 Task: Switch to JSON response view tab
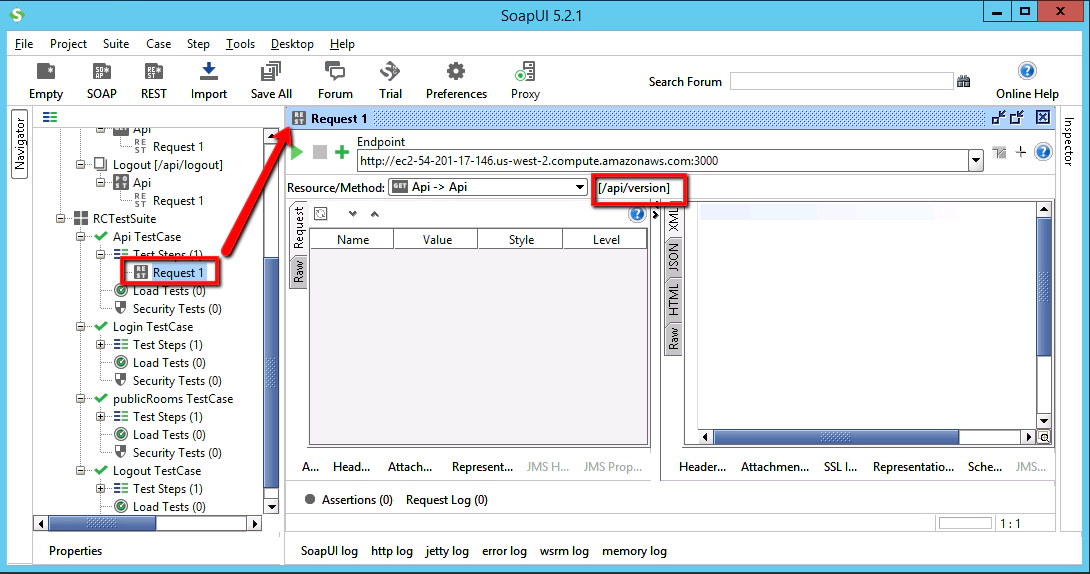673,258
